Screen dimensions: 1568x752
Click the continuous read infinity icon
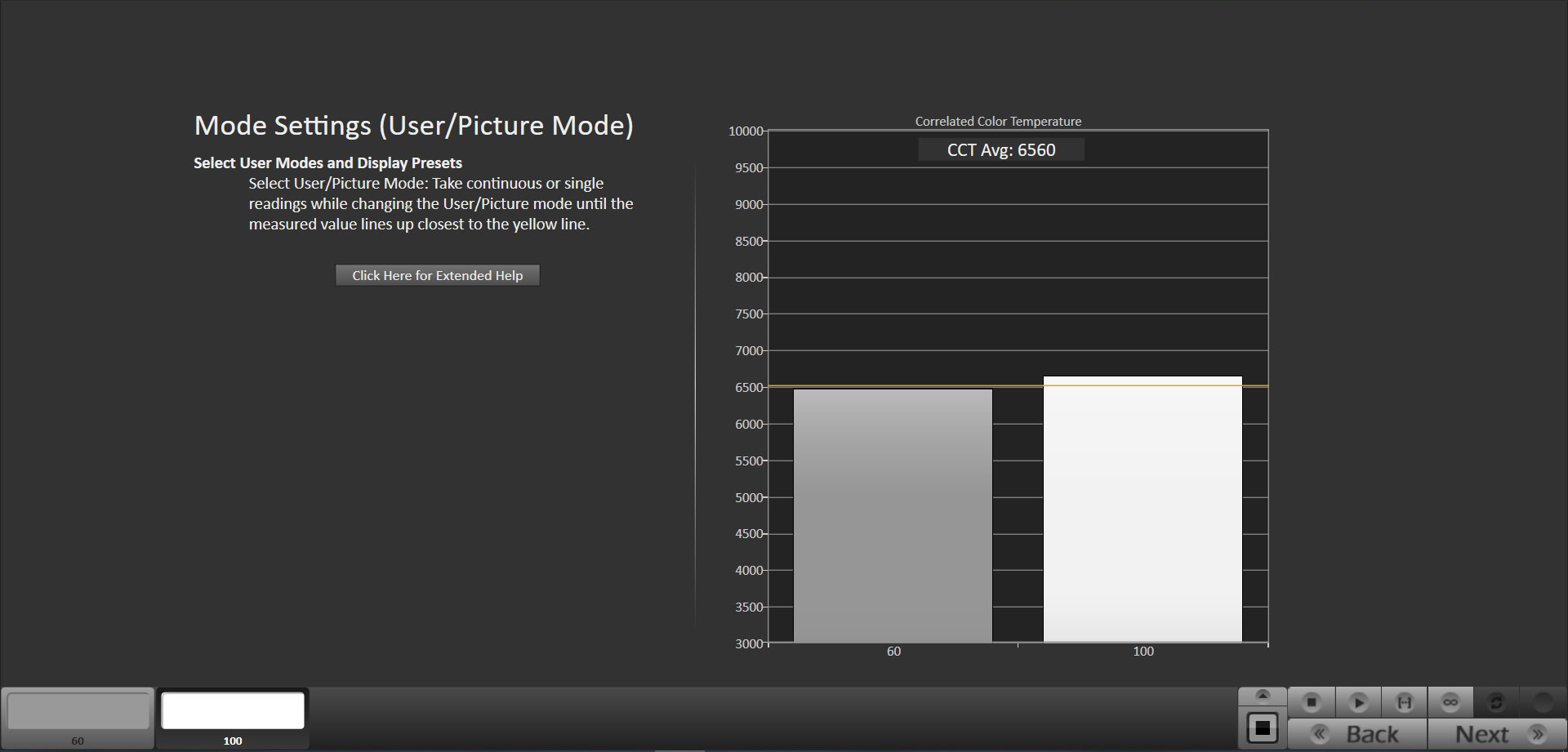pos(1450,702)
